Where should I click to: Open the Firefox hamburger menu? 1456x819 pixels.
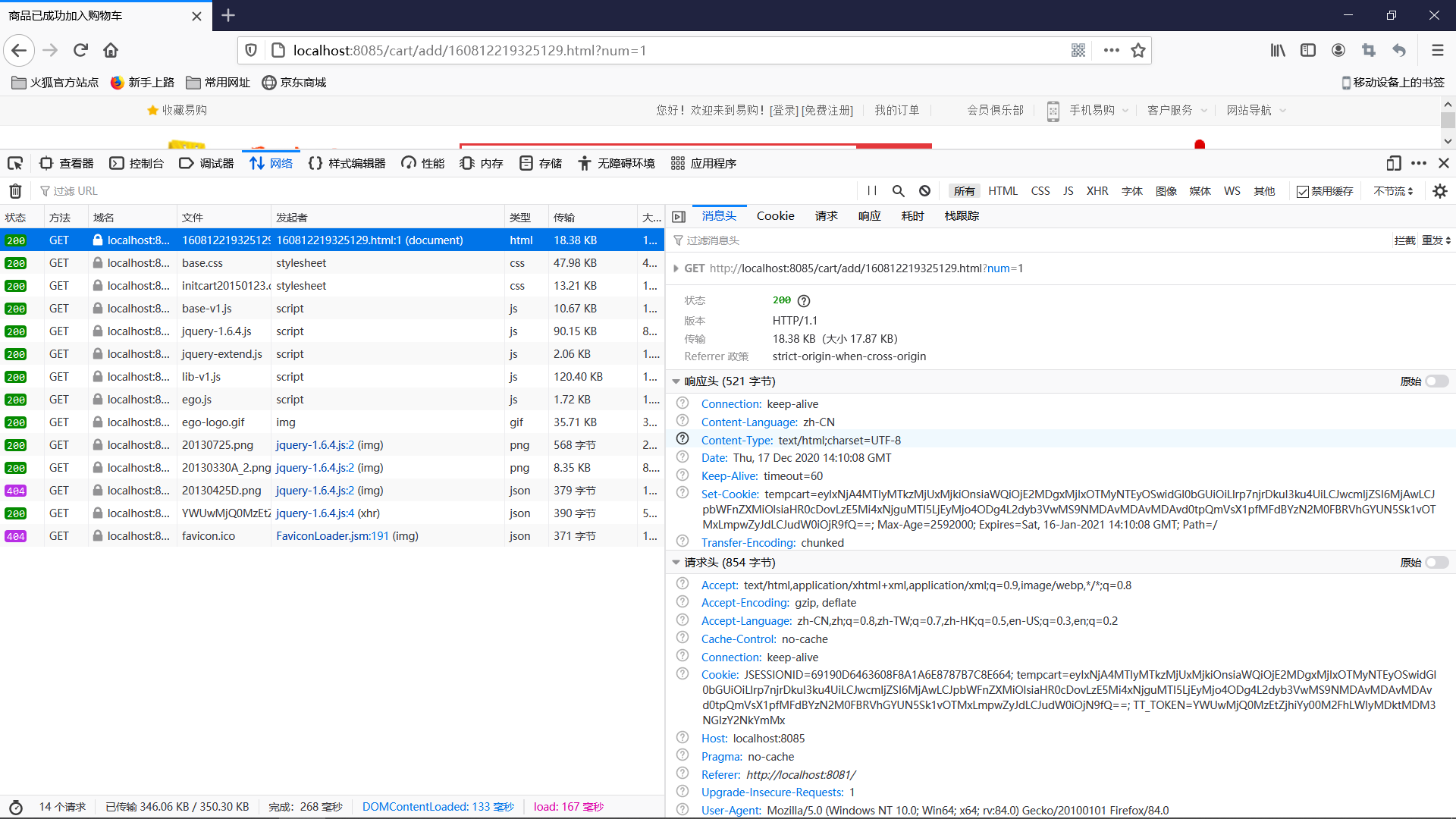[1437, 50]
